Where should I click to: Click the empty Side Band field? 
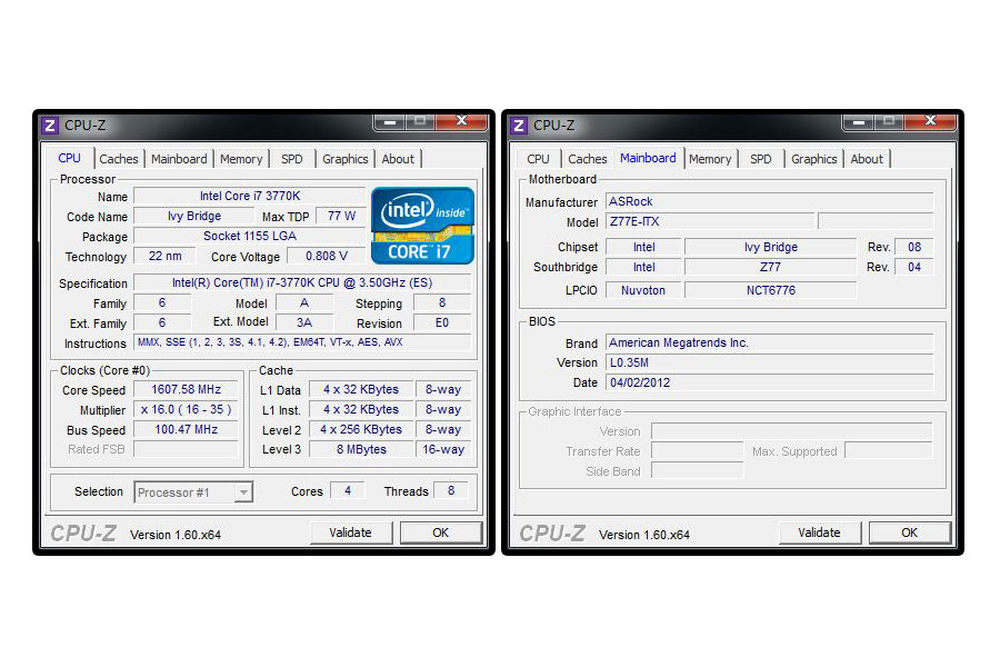click(x=697, y=471)
